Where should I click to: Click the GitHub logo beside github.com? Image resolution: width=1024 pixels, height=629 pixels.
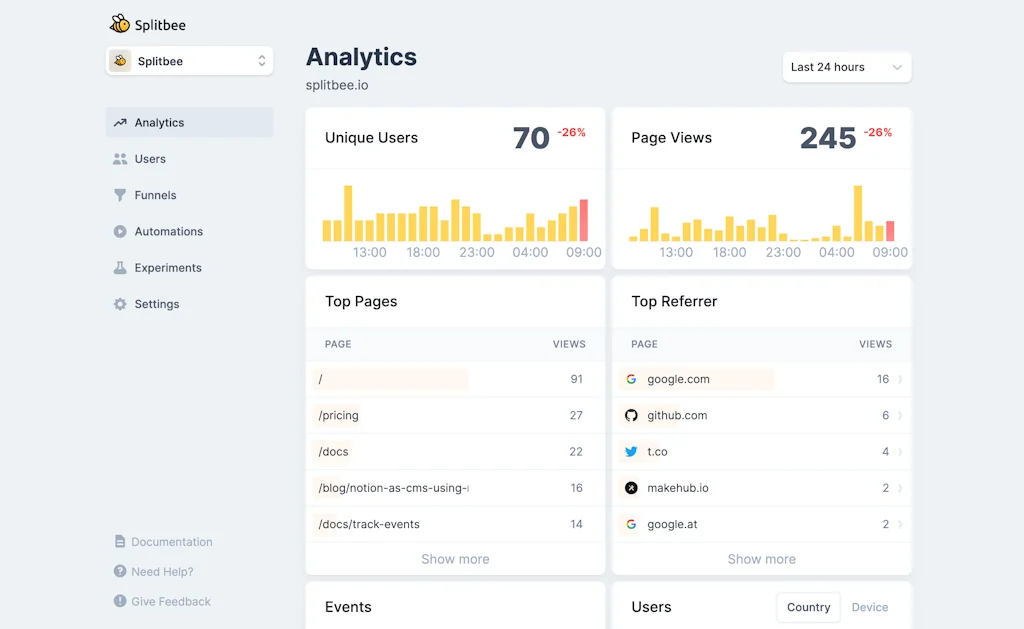point(631,415)
